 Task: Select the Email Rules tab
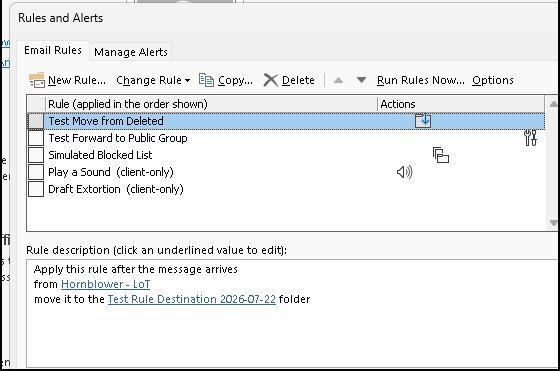[x=53, y=50]
